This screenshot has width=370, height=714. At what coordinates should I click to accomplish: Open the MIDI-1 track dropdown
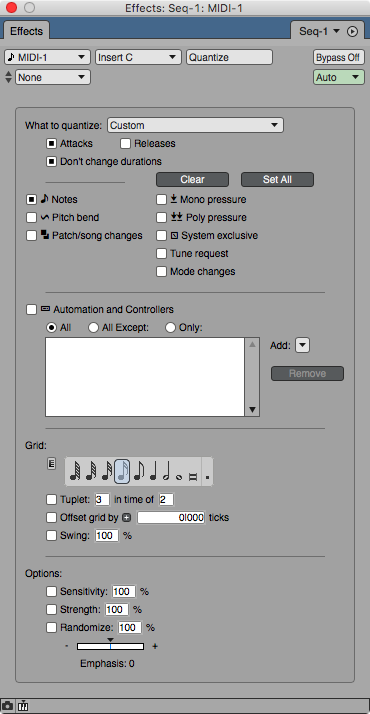coord(47,57)
